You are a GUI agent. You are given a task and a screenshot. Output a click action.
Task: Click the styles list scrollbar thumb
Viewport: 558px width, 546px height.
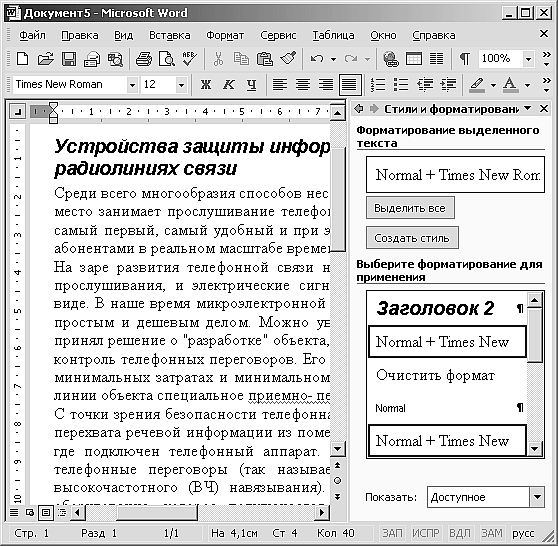535,335
